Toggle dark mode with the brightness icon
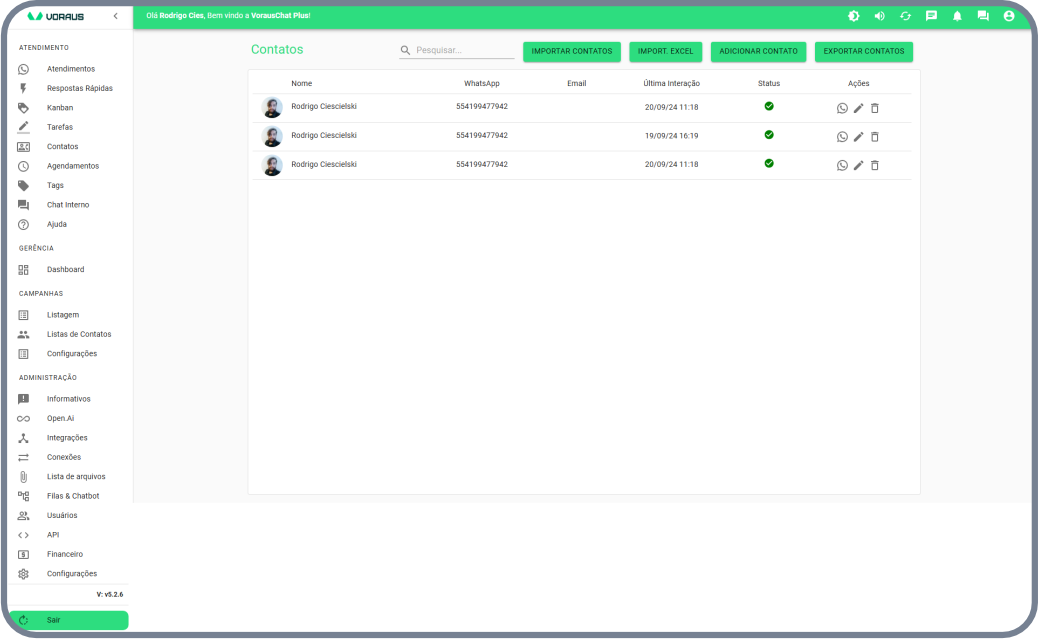The height and width of the screenshot is (639, 1038). [853, 16]
